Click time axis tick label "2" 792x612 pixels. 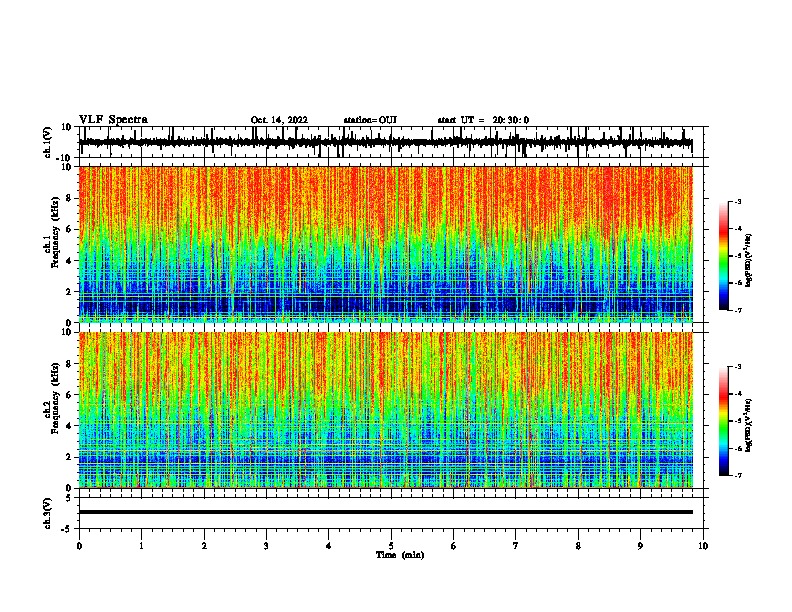pos(204,546)
